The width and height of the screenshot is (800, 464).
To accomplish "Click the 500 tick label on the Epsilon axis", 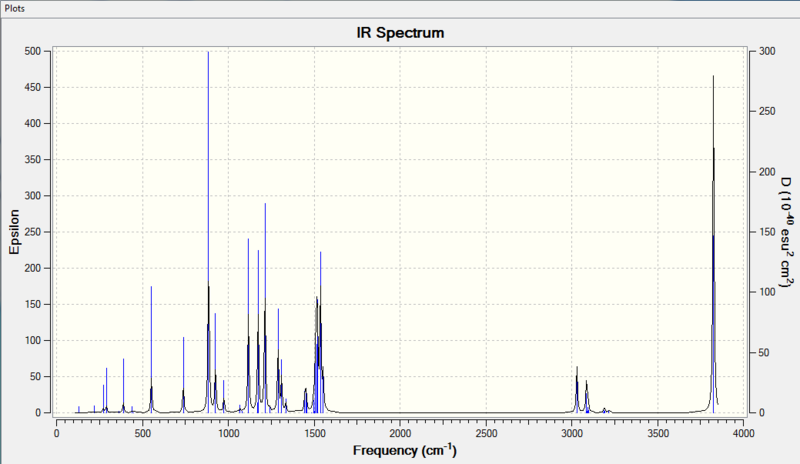I will (32, 51).
